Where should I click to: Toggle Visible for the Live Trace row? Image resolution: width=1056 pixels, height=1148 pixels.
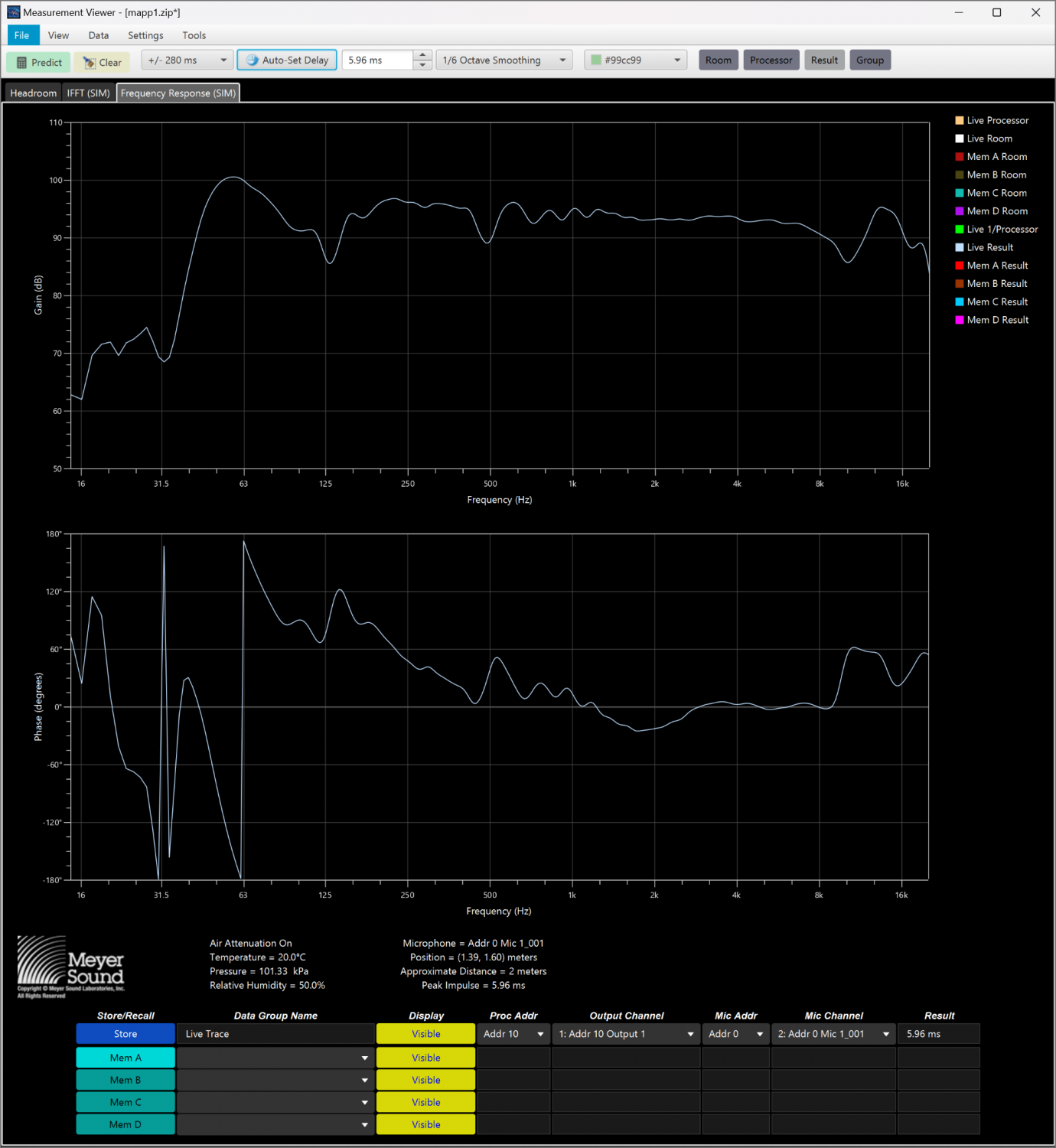[425, 1034]
